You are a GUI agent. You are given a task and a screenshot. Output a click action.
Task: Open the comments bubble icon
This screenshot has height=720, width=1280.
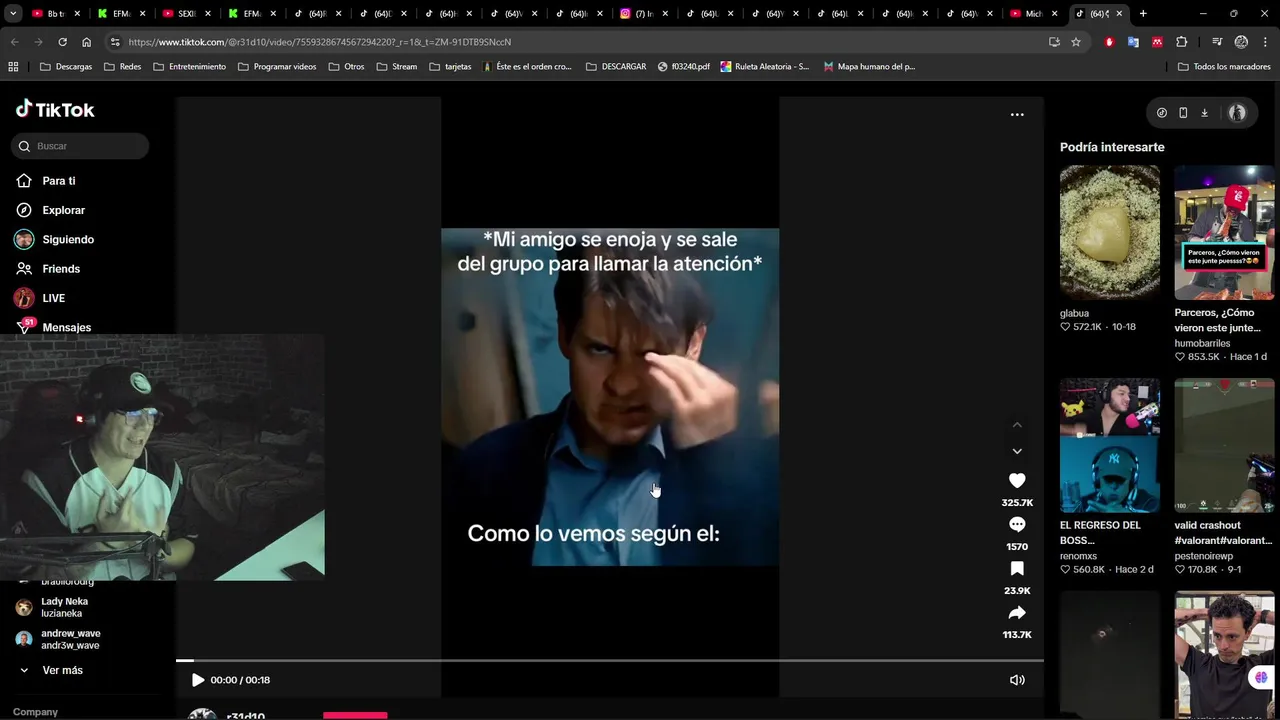click(x=1017, y=525)
